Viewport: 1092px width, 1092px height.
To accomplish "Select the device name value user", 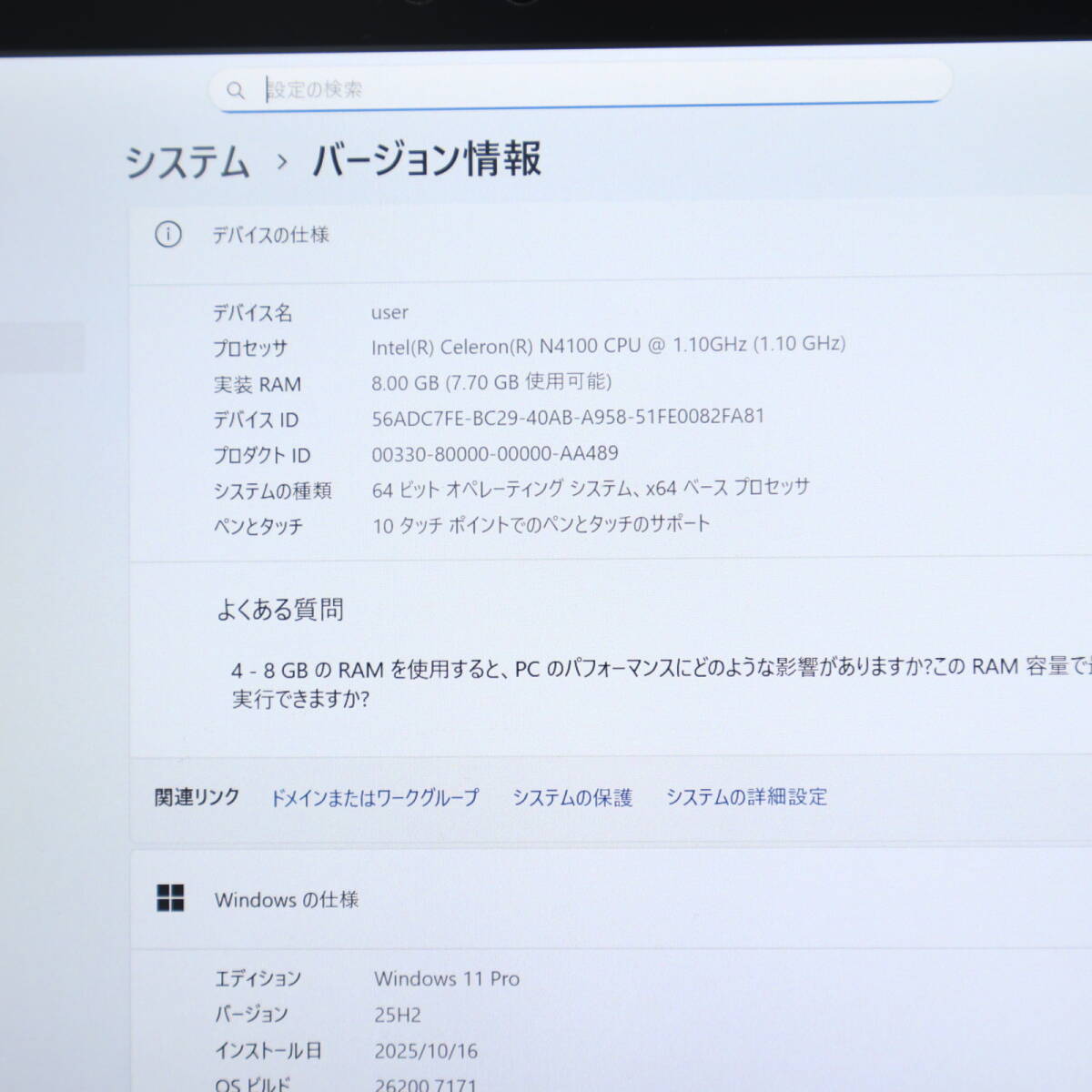I will (389, 312).
